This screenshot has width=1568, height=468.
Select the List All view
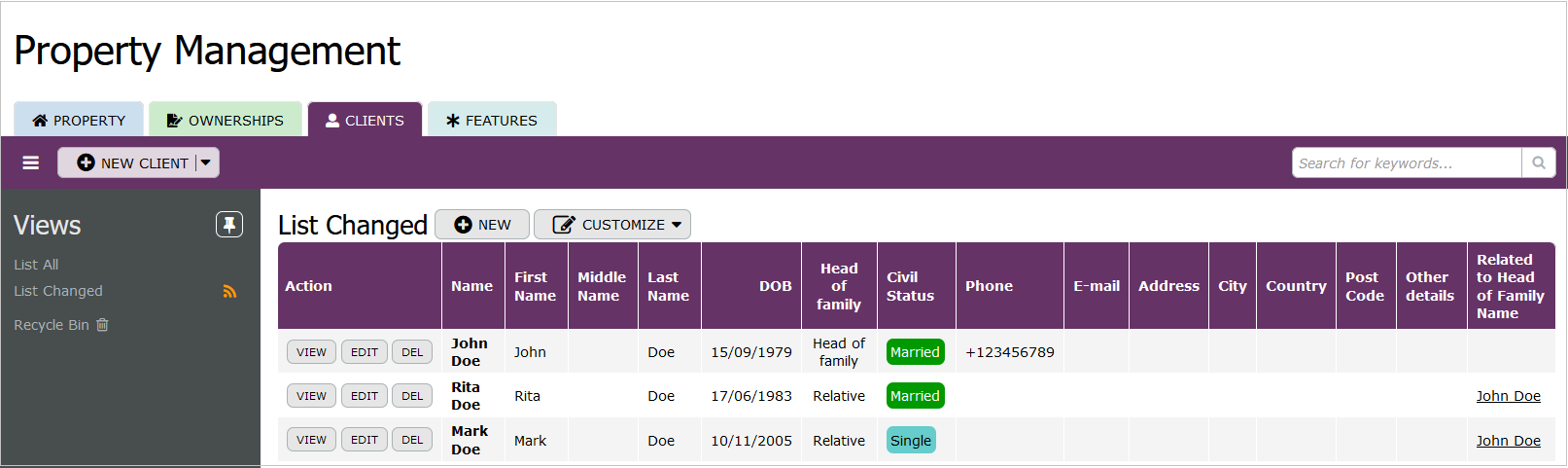tap(36, 265)
